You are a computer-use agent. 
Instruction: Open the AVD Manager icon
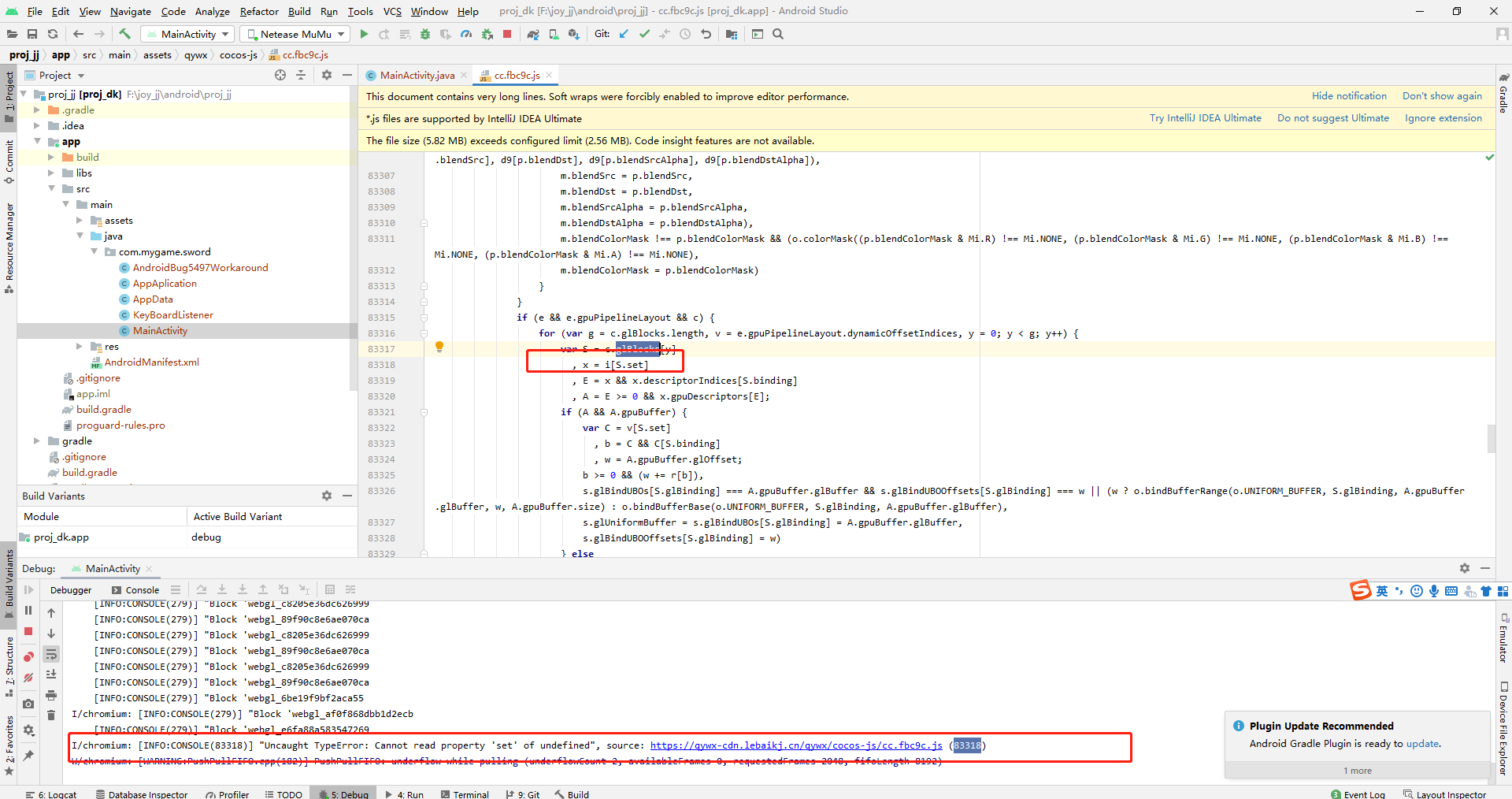point(554,34)
